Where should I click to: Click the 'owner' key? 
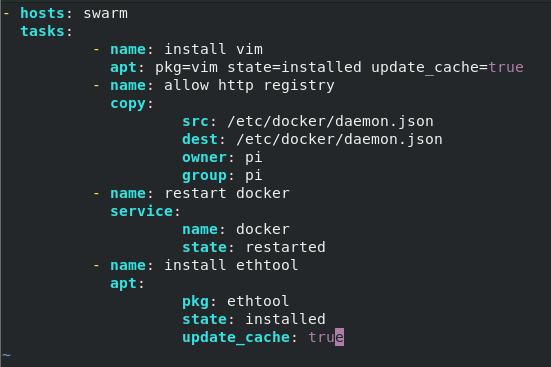tap(205, 157)
